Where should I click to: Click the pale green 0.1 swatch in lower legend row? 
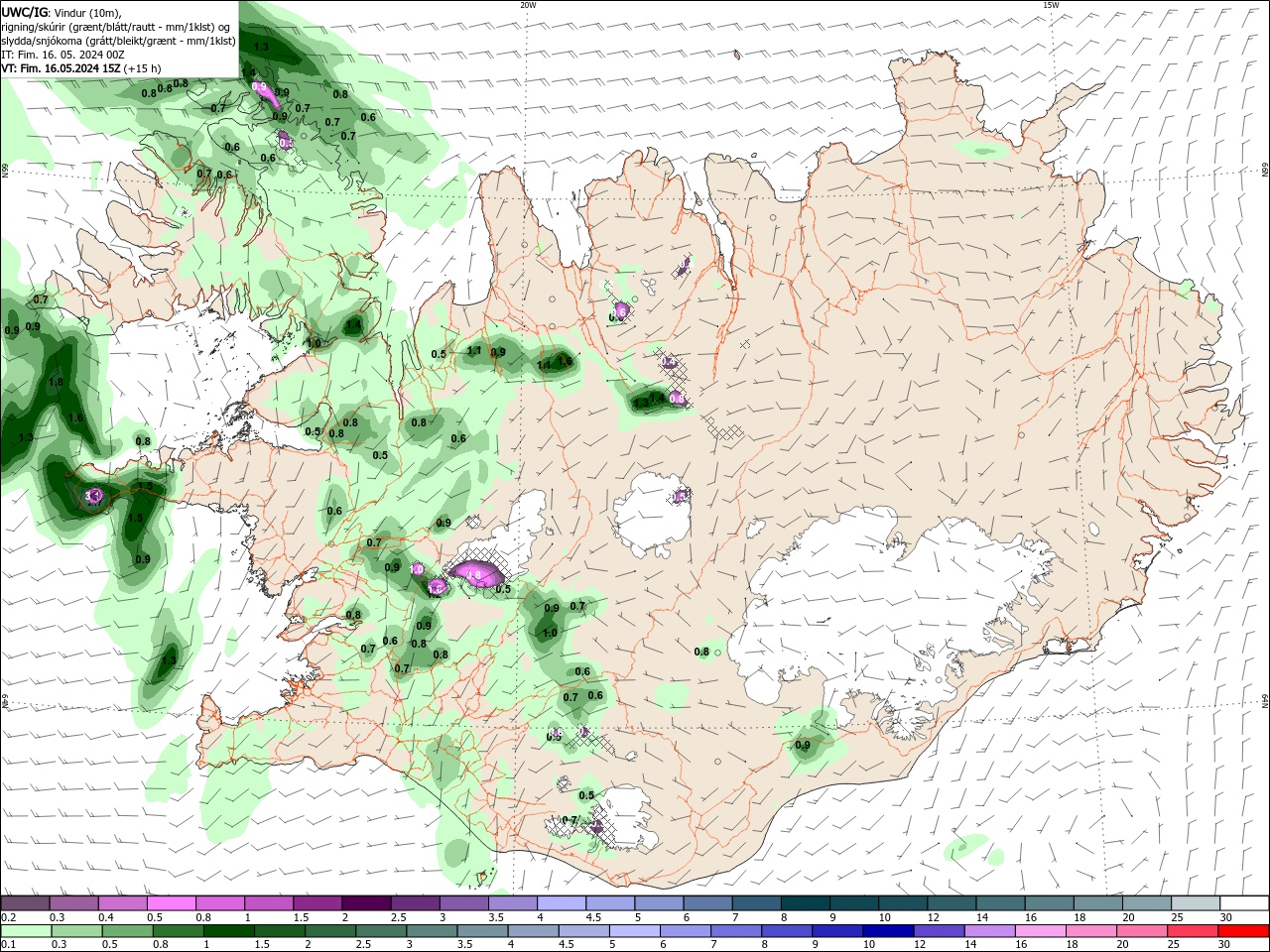(x=26, y=931)
